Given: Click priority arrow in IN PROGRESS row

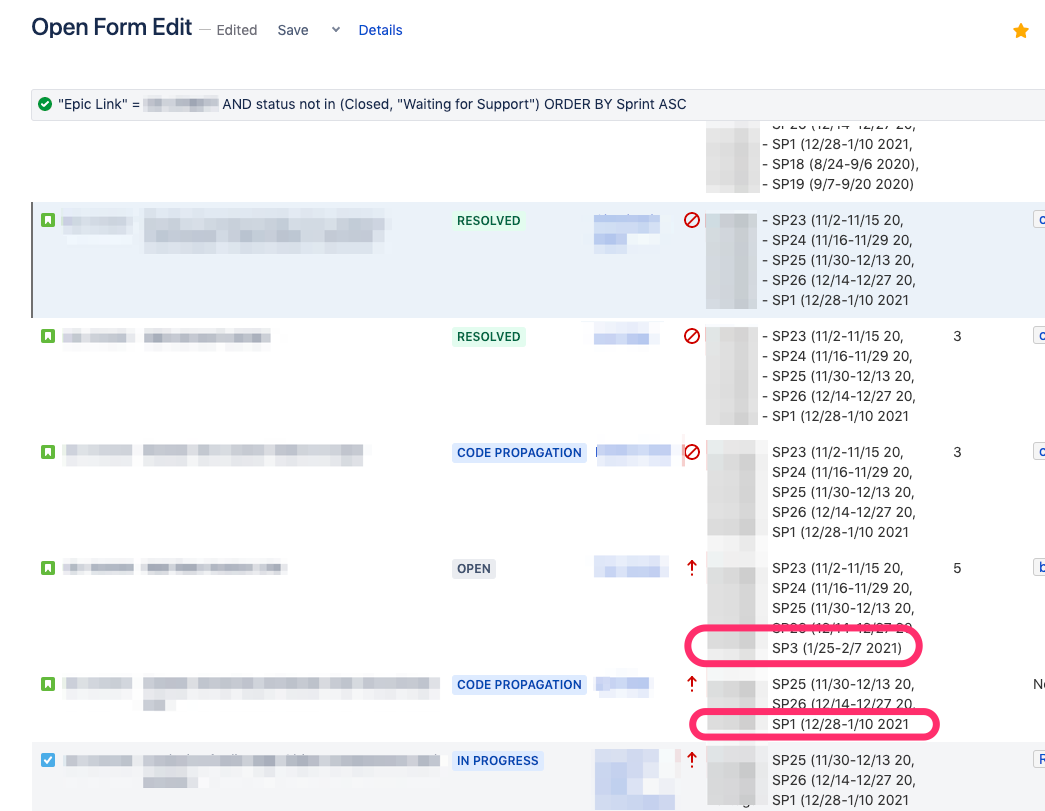Looking at the screenshot, I should tap(692, 760).
